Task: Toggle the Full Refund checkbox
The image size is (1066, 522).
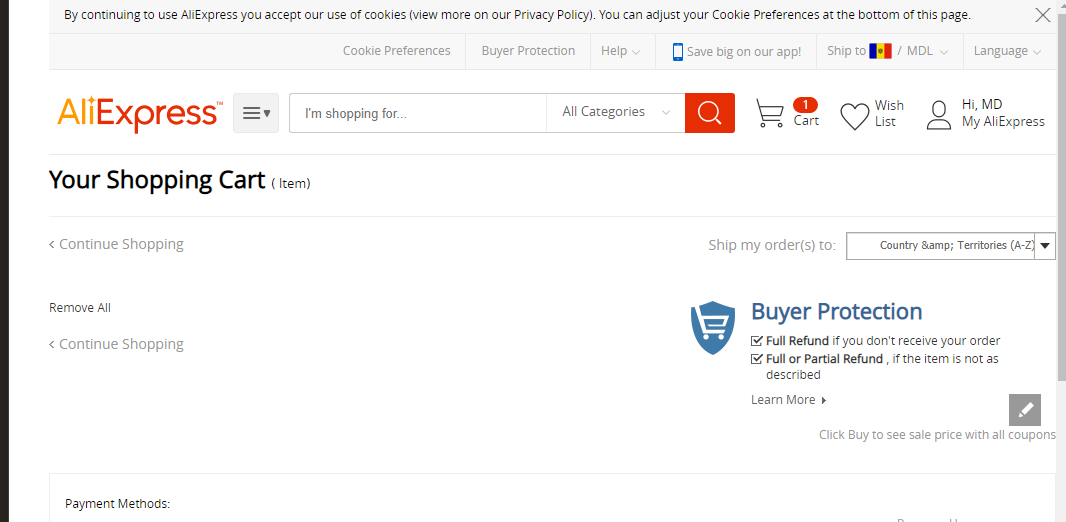Action: [757, 341]
